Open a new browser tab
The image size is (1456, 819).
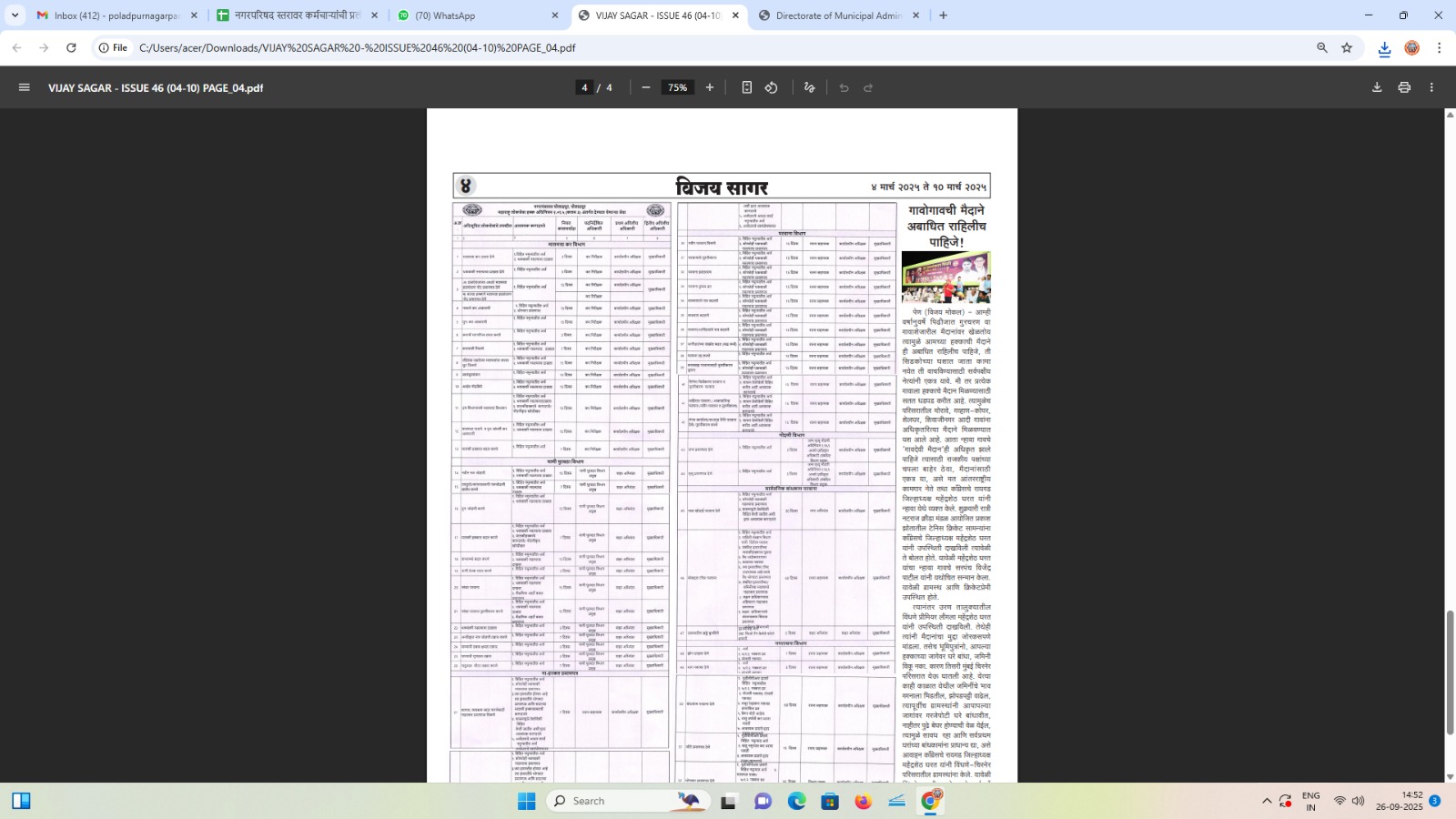[943, 15]
